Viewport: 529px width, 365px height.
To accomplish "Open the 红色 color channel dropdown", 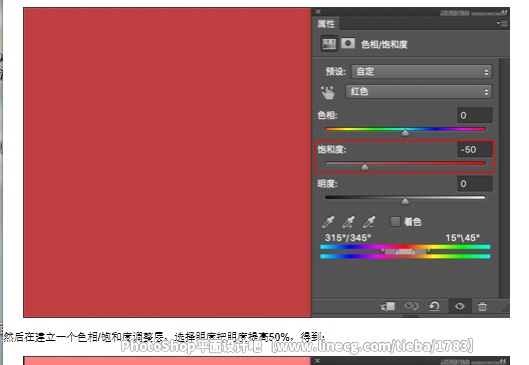I will click(x=419, y=92).
